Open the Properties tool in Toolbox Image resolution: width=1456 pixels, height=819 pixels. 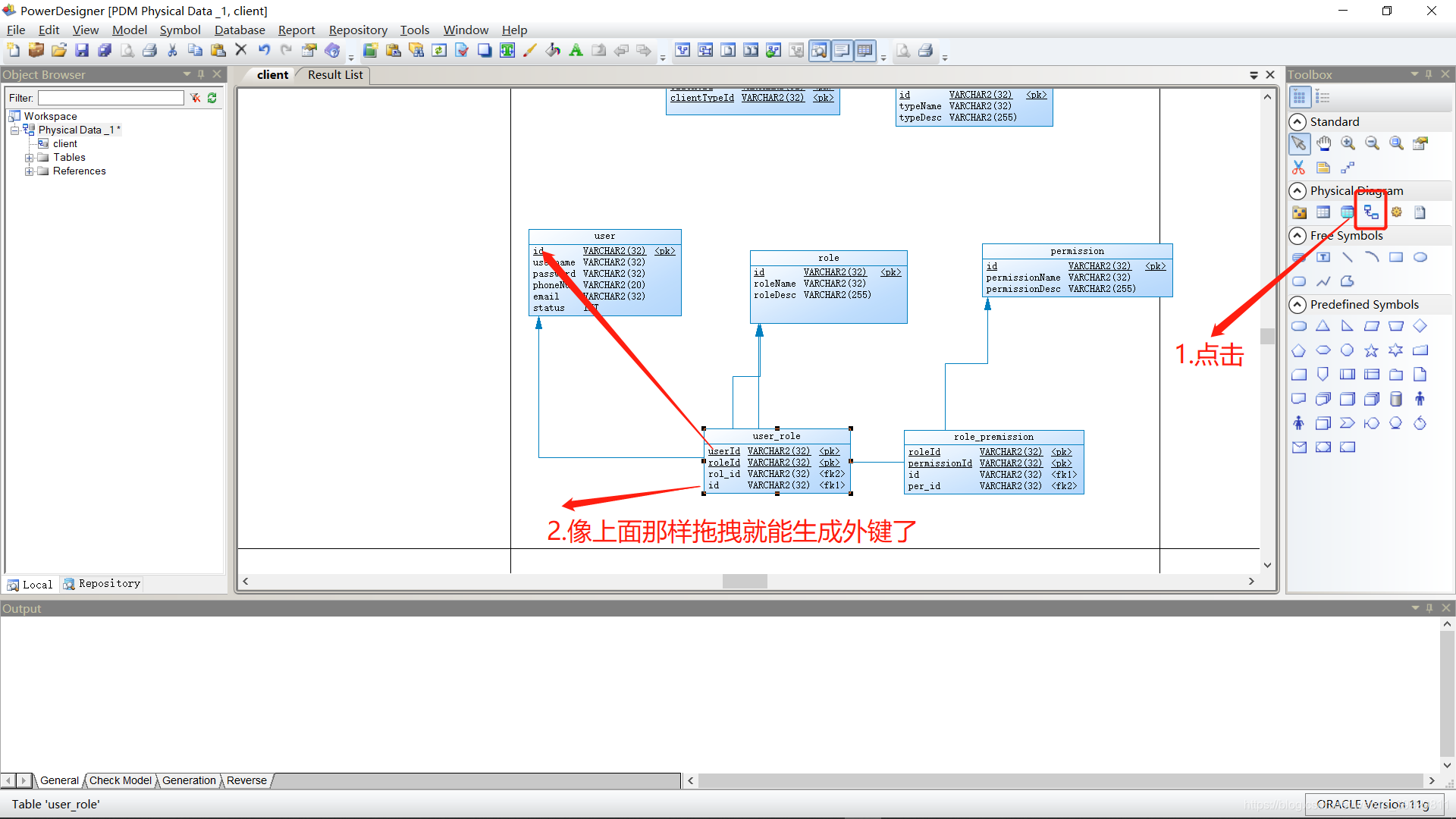click(x=1420, y=143)
